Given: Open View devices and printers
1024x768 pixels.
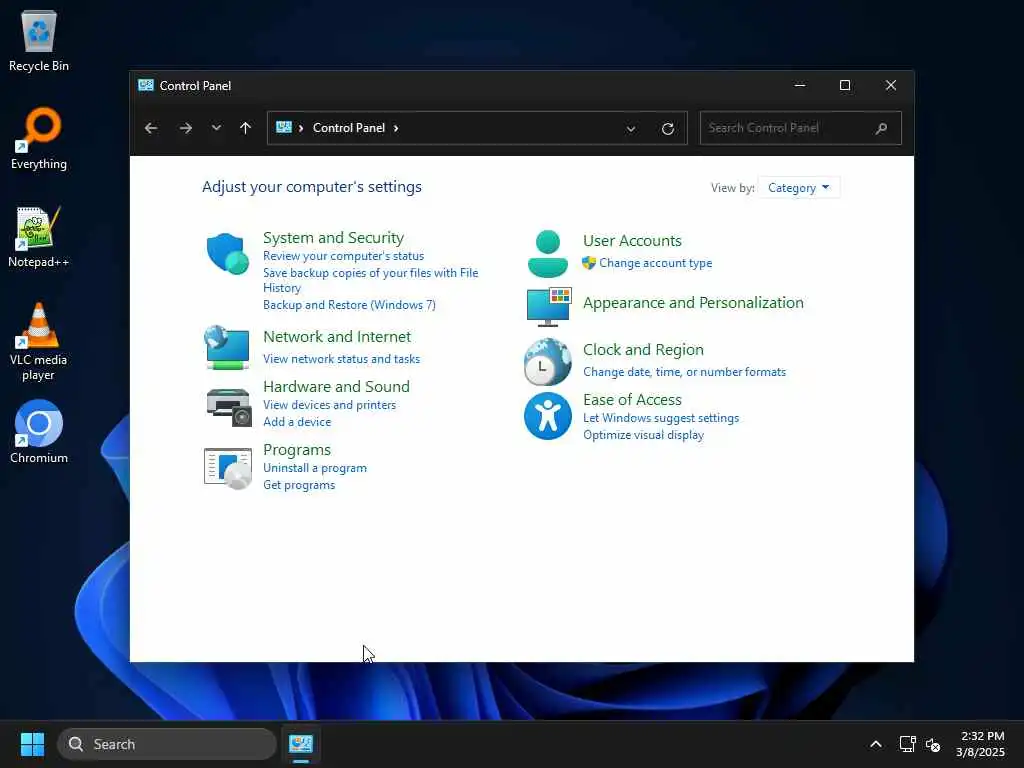Looking at the screenshot, I should pos(329,405).
